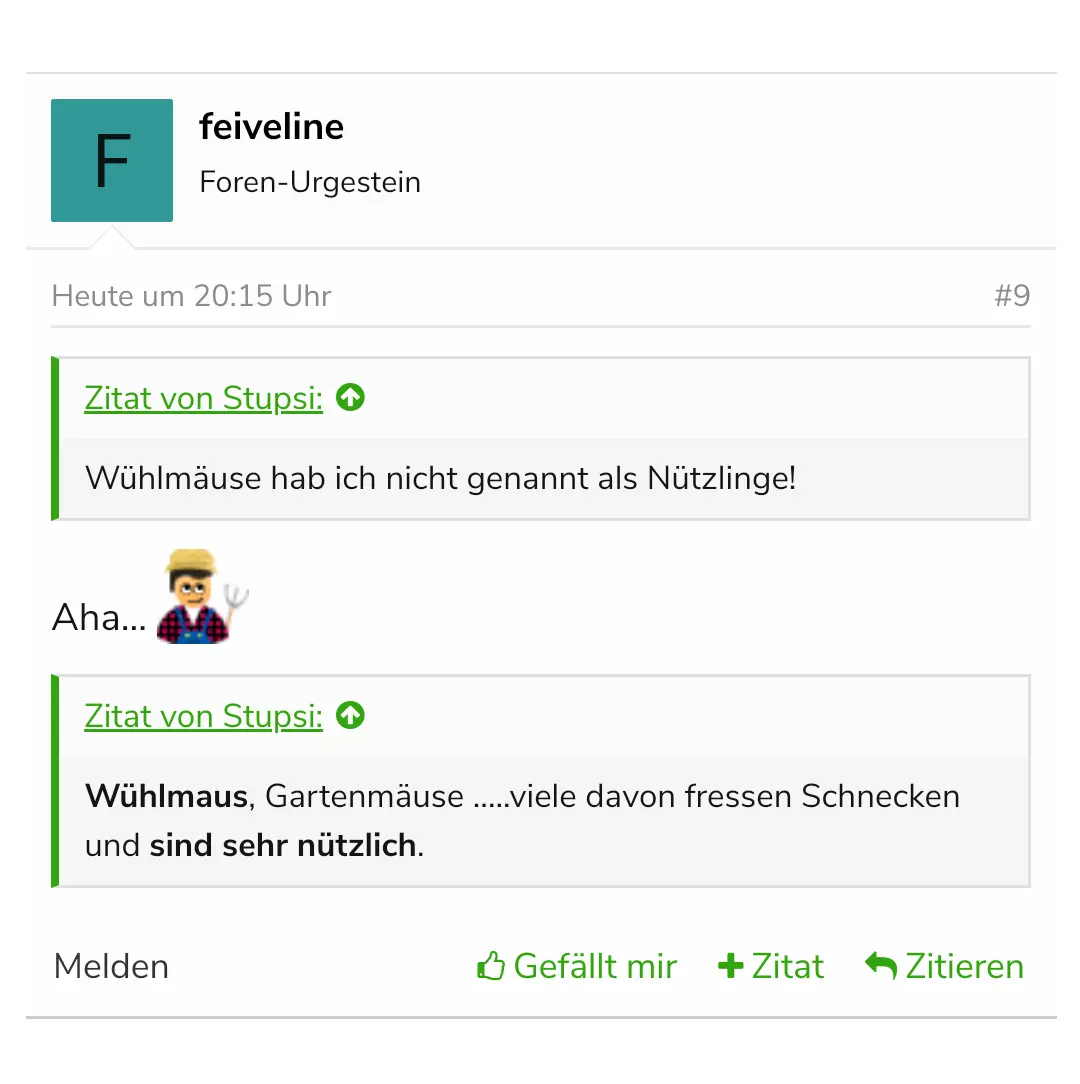Screen dimensions: 1080x1084
Task: Click the thumbs-up icon beside Gefällt mir
Action: (490, 967)
